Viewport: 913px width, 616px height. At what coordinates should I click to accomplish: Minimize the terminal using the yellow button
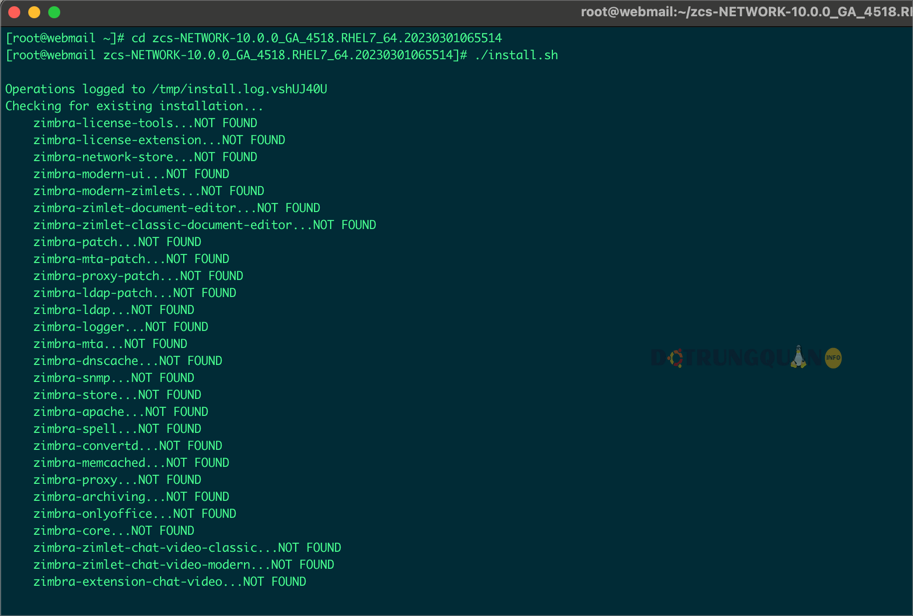(x=34, y=12)
